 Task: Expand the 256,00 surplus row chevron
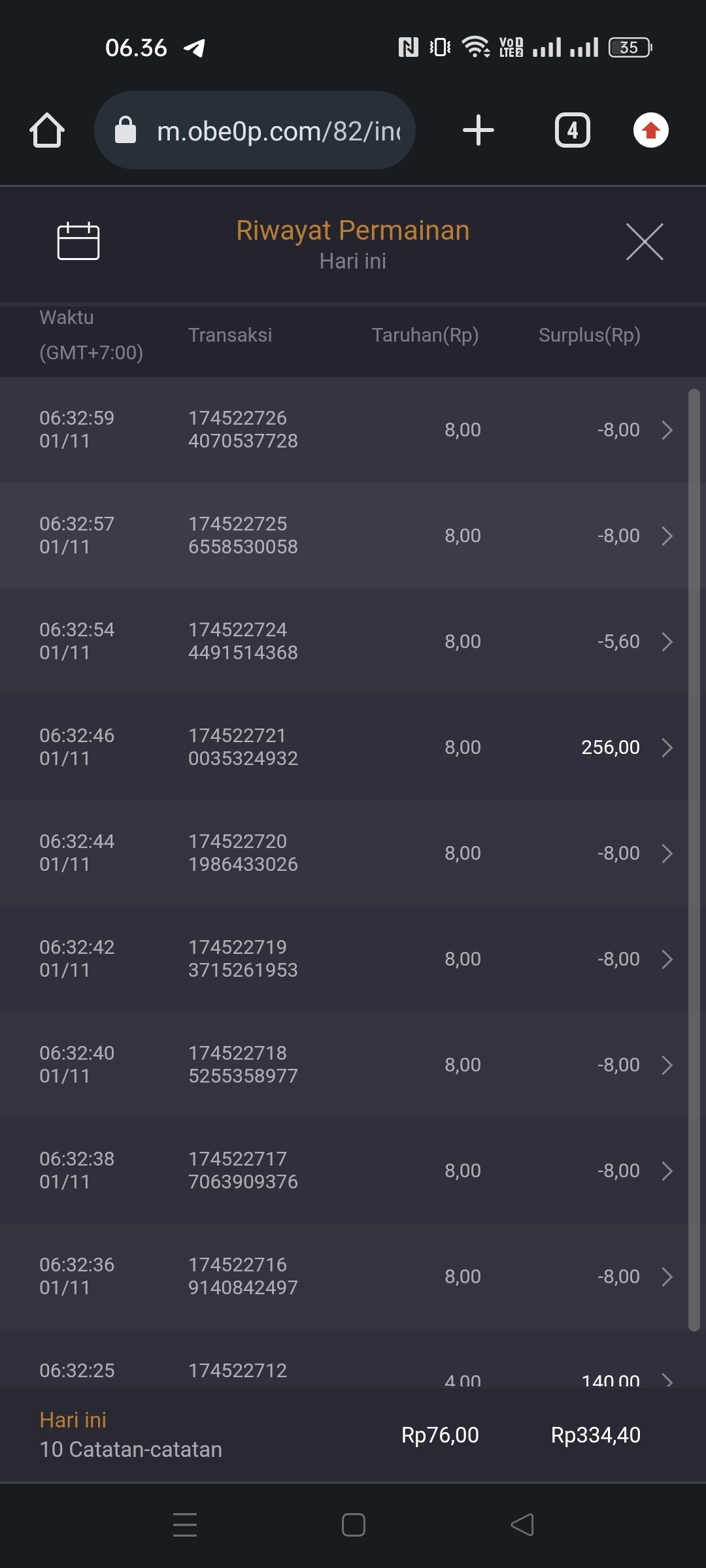pyautogui.click(x=667, y=747)
